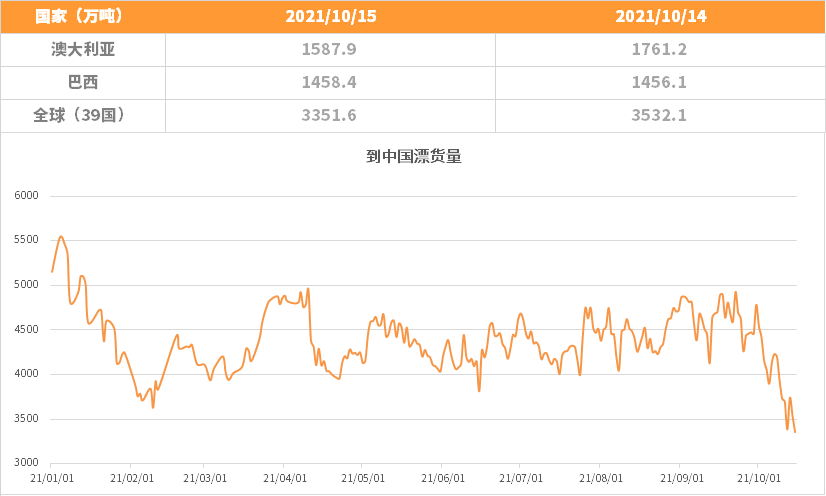826x496 pixels.
Task: Click the 21/08/01 x-axis date label
Action: point(601,479)
